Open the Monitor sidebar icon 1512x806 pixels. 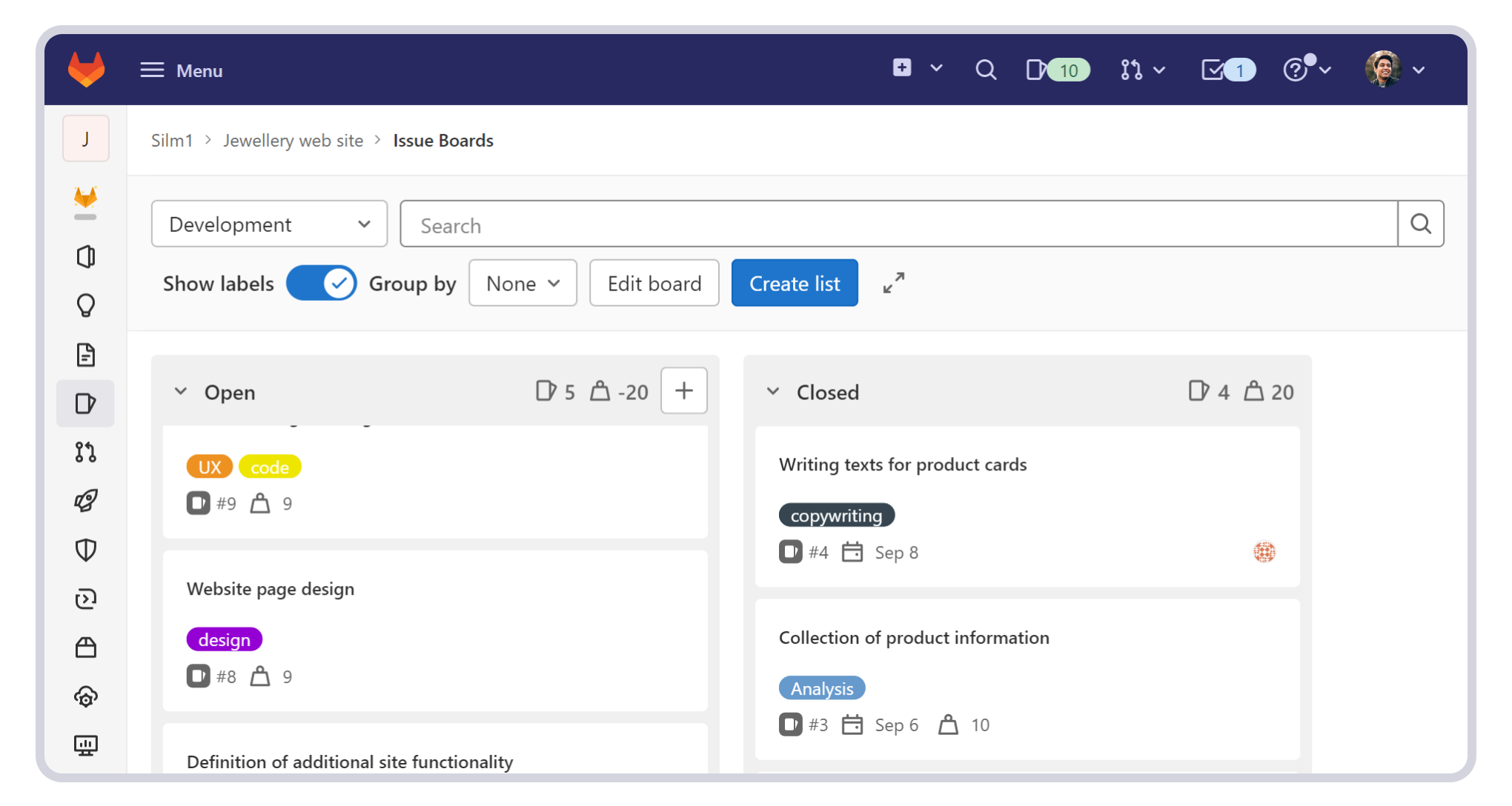click(x=86, y=745)
